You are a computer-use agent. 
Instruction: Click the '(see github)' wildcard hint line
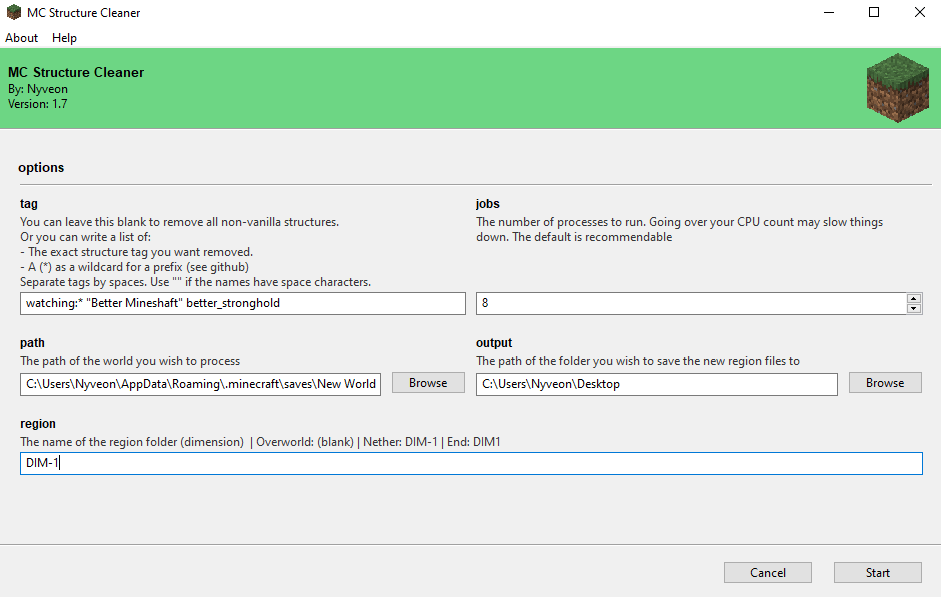pyautogui.click(x=134, y=267)
